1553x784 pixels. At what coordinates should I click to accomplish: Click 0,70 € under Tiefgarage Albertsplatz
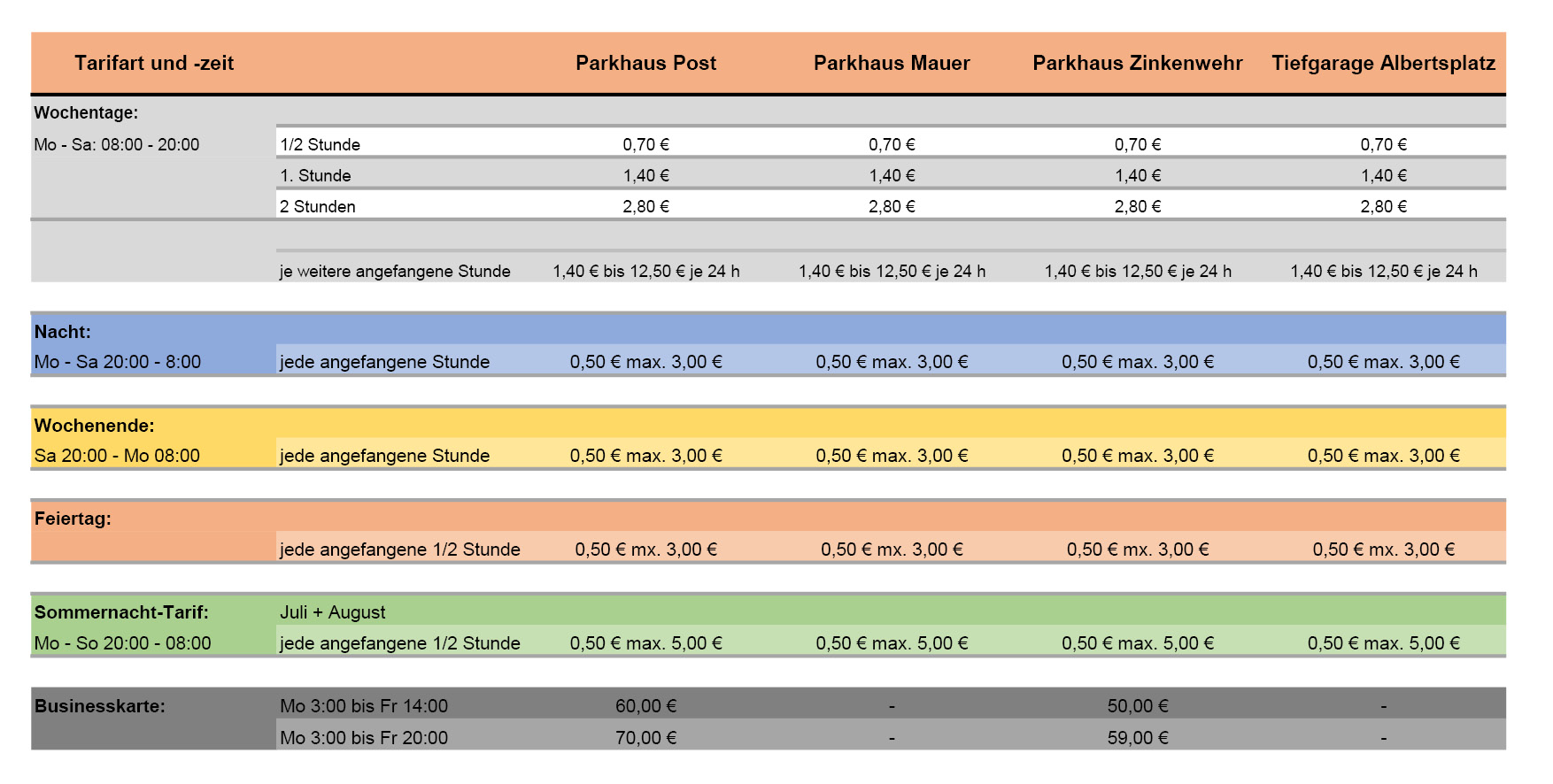click(1384, 144)
